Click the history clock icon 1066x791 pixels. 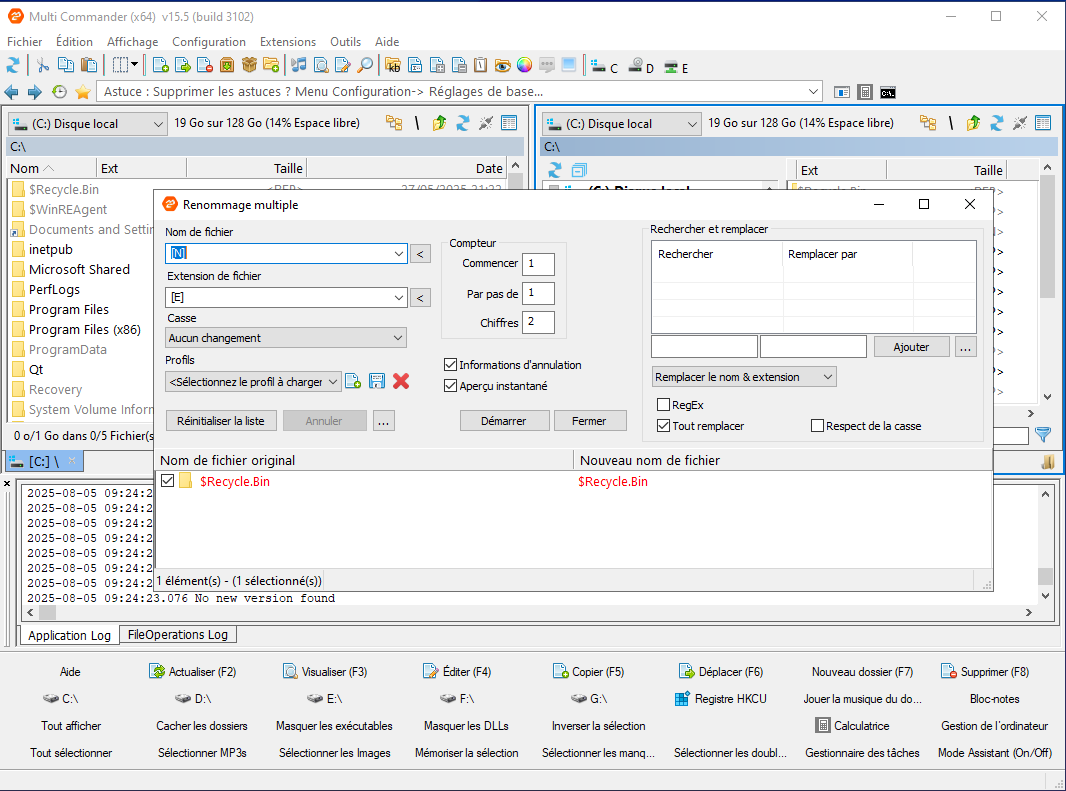tap(59, 92)
